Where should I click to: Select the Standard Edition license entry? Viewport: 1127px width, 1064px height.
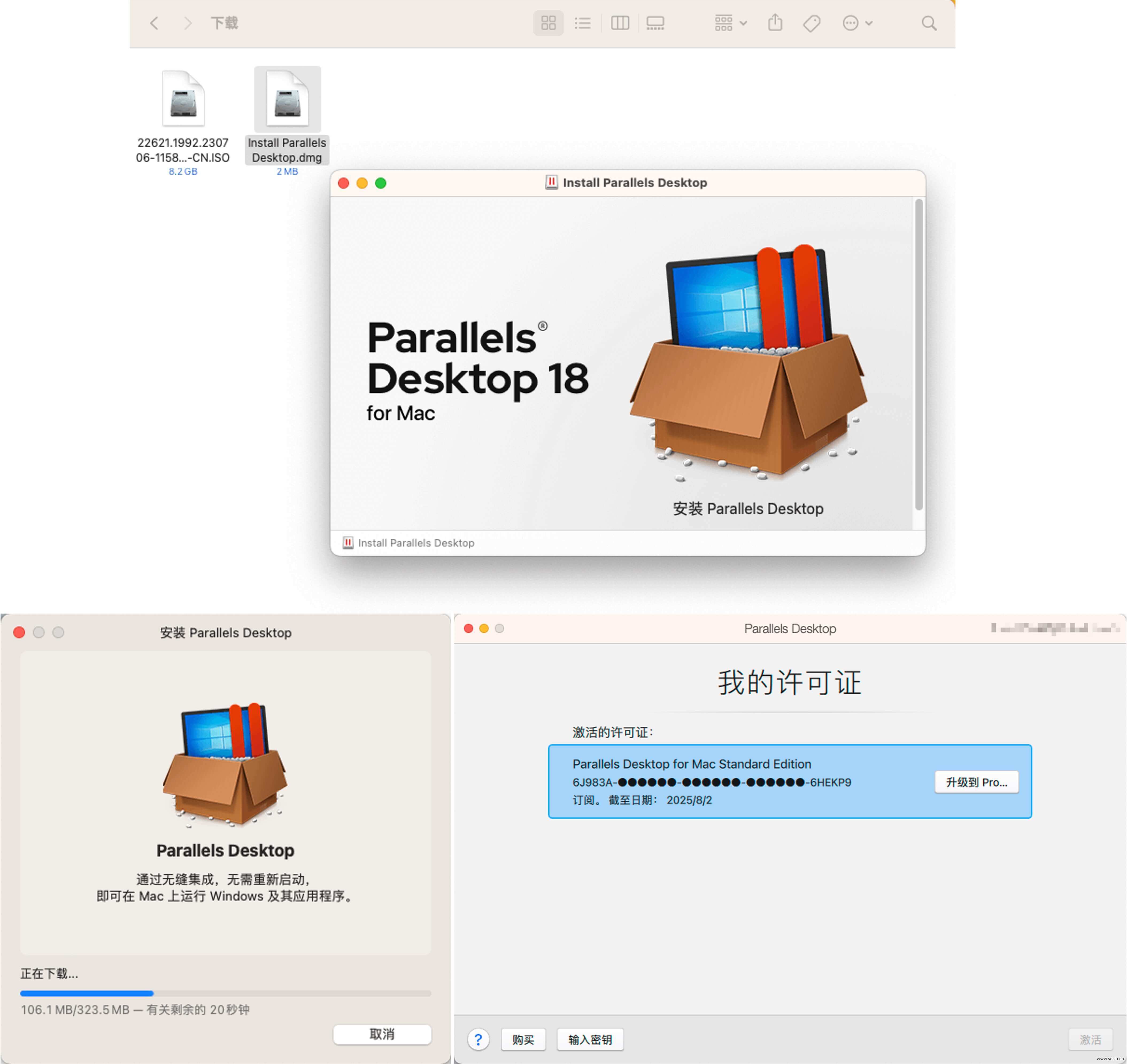pyautogui.click(x=789, y=782)
